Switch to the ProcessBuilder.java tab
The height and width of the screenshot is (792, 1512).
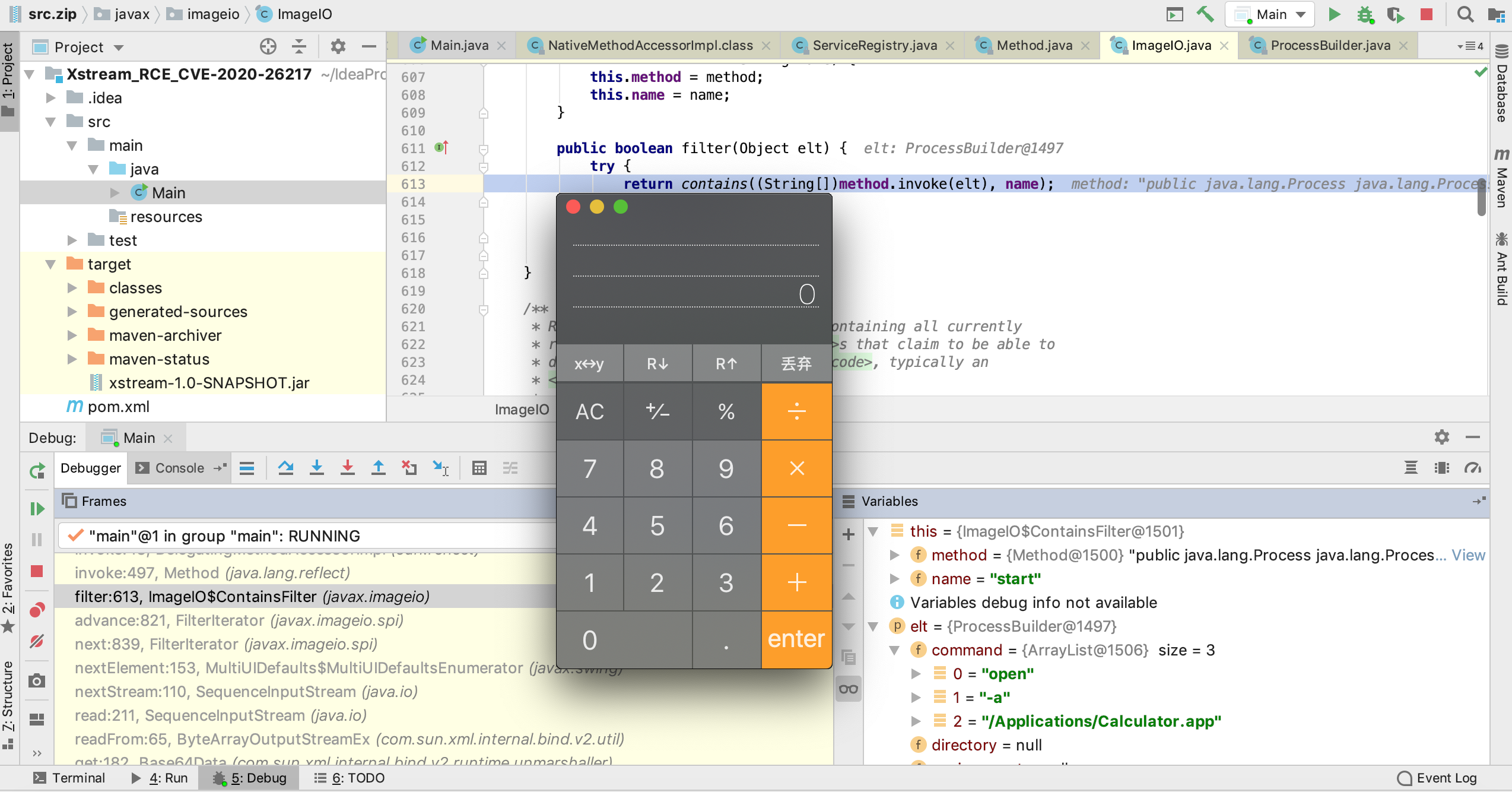coord(1330,46)
